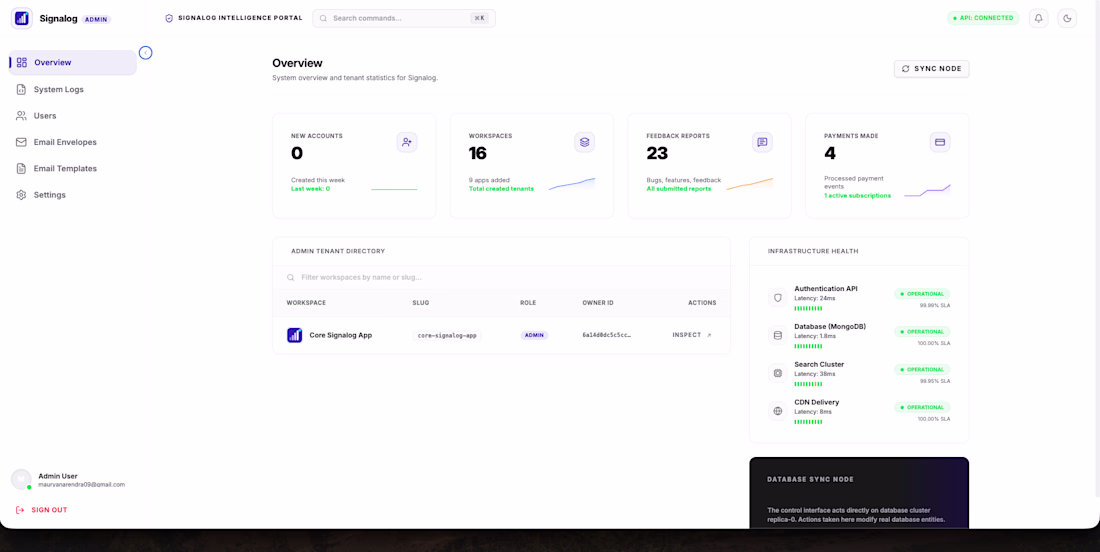Click the Authentication API shield icon
This screenshot has width=1100, height=552.
(777, 297)
